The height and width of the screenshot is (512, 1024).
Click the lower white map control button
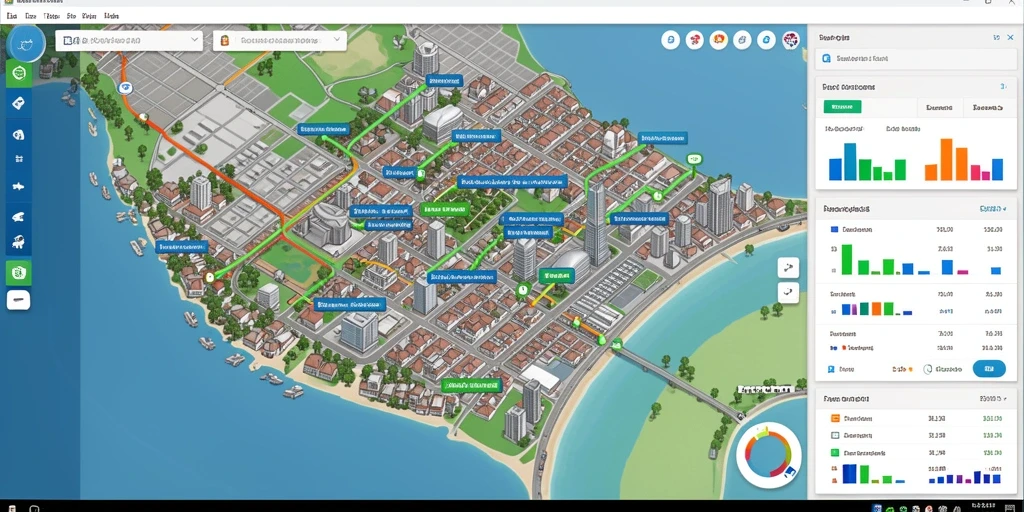coord(788,293)
